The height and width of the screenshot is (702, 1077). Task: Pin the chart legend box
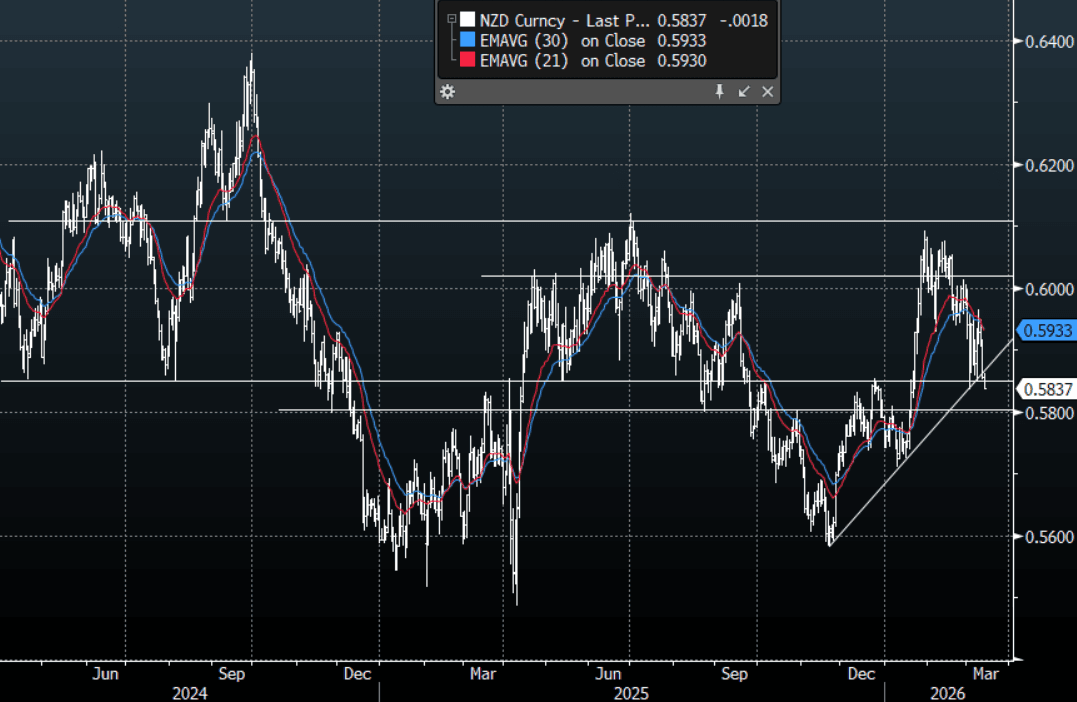[x=718, y=91]
